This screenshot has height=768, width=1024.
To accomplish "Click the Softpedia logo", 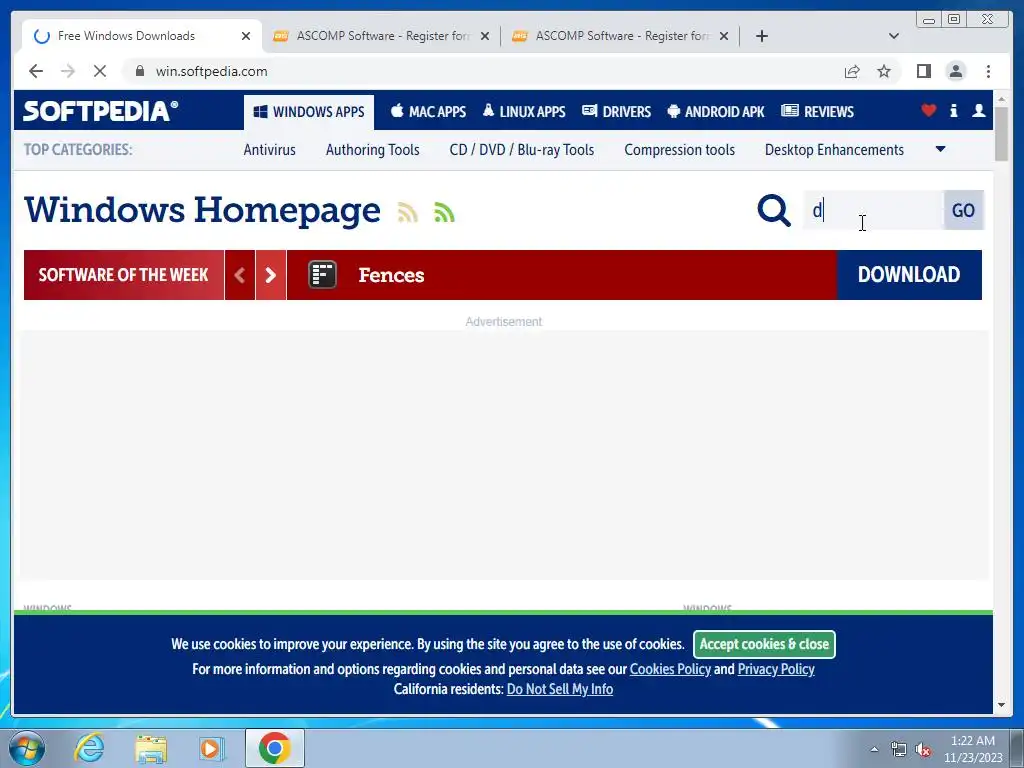I will click(101, 111).
